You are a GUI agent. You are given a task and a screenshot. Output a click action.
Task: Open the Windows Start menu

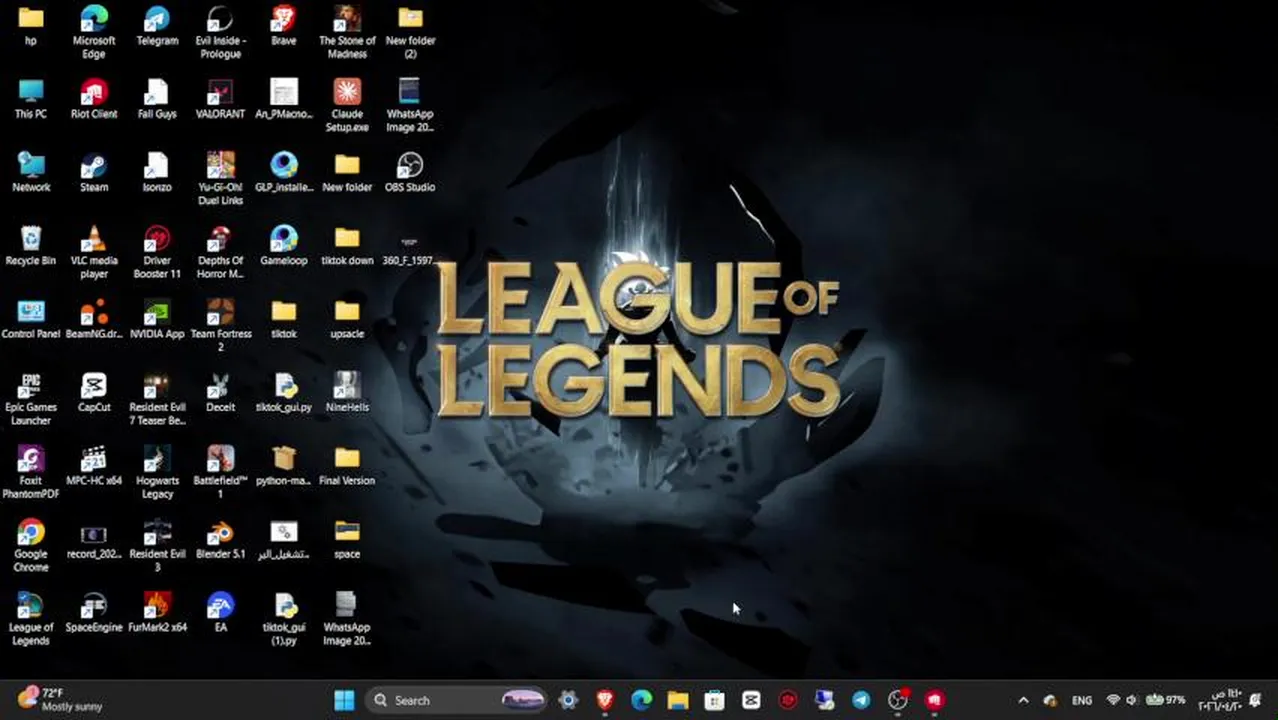click(344, 700)
